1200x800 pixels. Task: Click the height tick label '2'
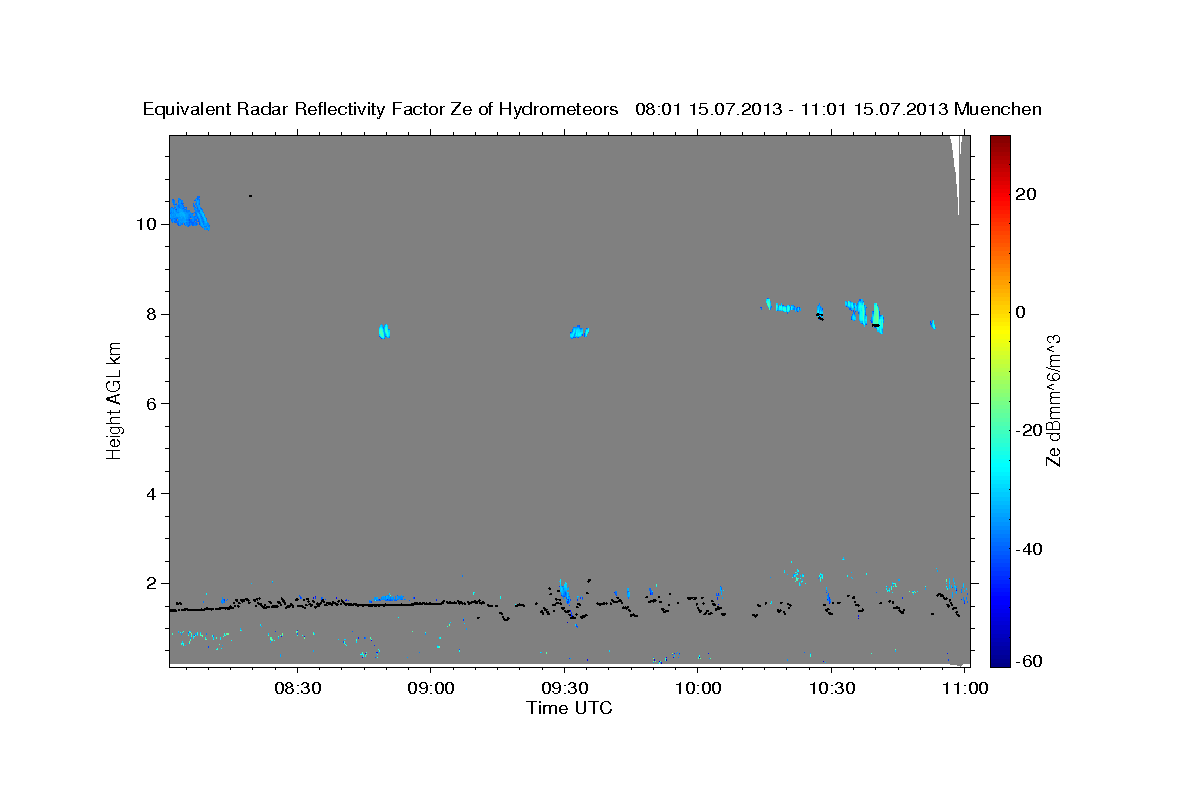tap(151, 583)
